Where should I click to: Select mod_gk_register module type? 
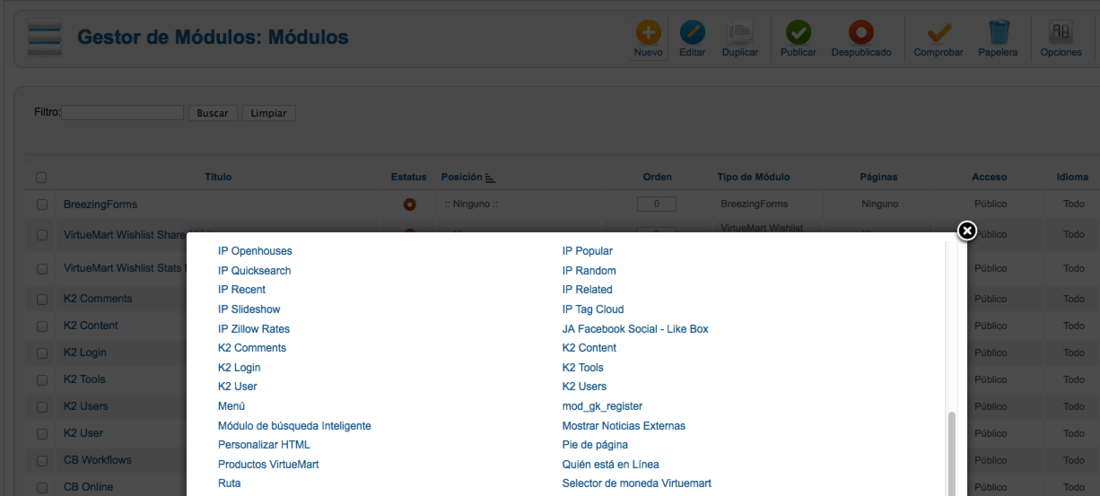603,406
